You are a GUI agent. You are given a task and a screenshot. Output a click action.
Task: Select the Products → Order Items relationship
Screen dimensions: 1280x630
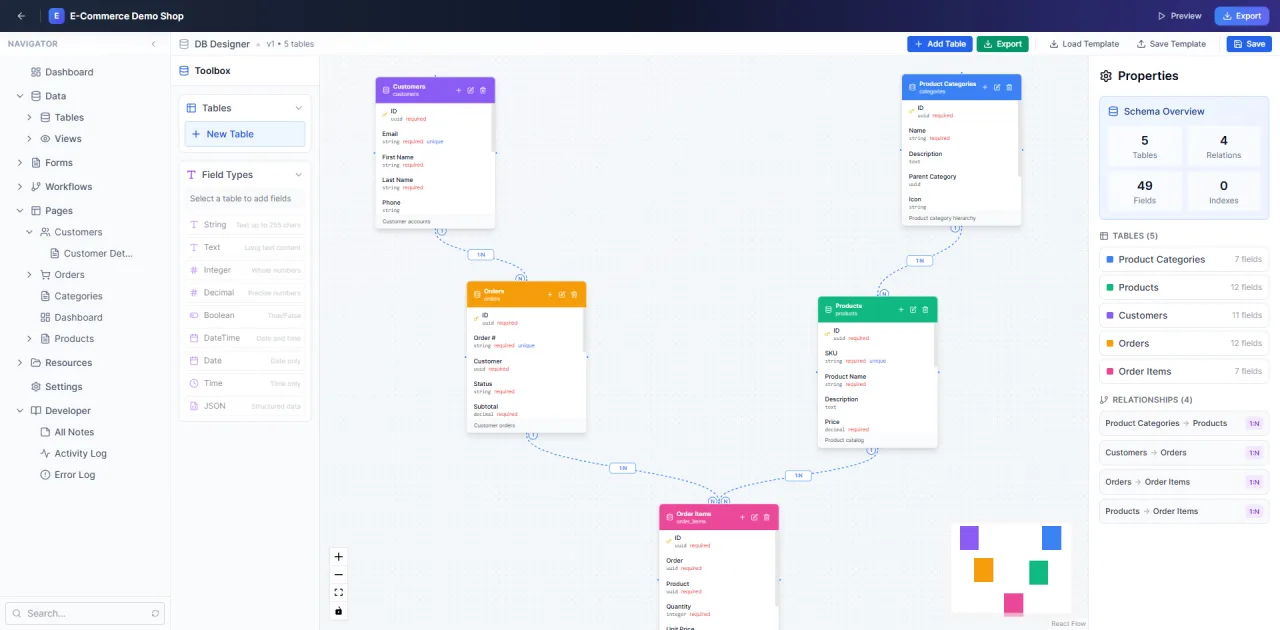click(1184, 511)
